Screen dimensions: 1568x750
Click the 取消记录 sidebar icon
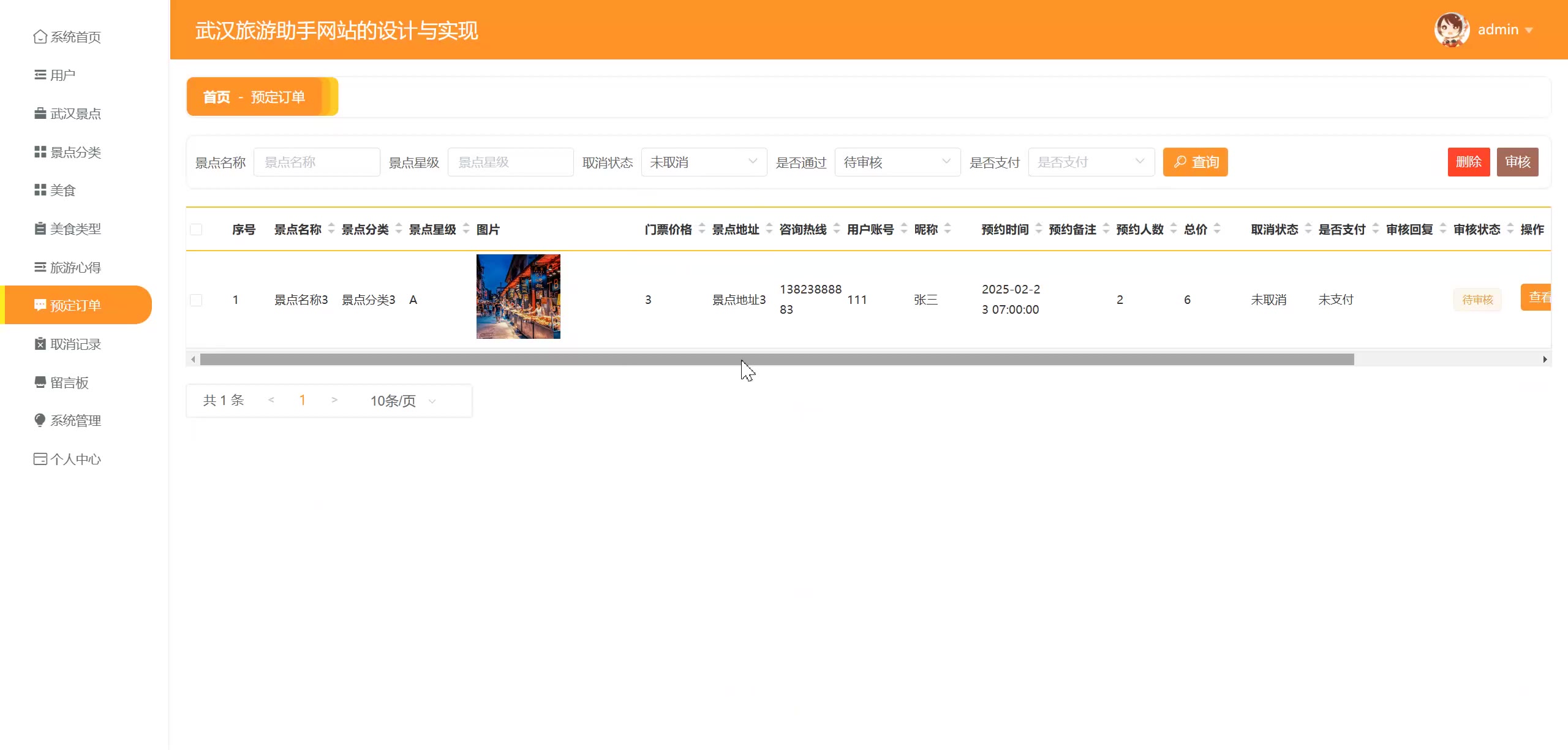[40, 344]
